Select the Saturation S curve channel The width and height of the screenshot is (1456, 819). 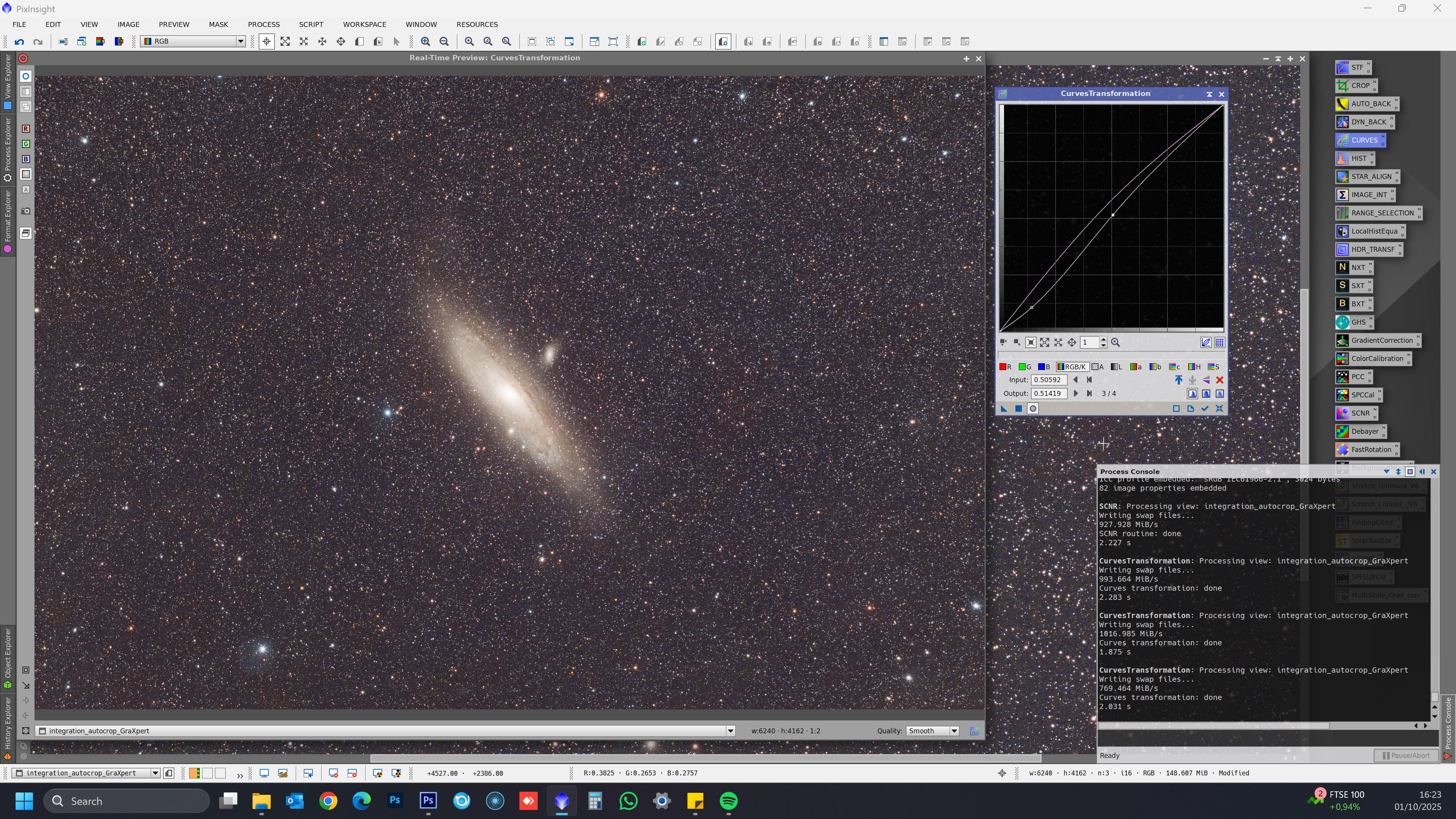[1213, 367]
